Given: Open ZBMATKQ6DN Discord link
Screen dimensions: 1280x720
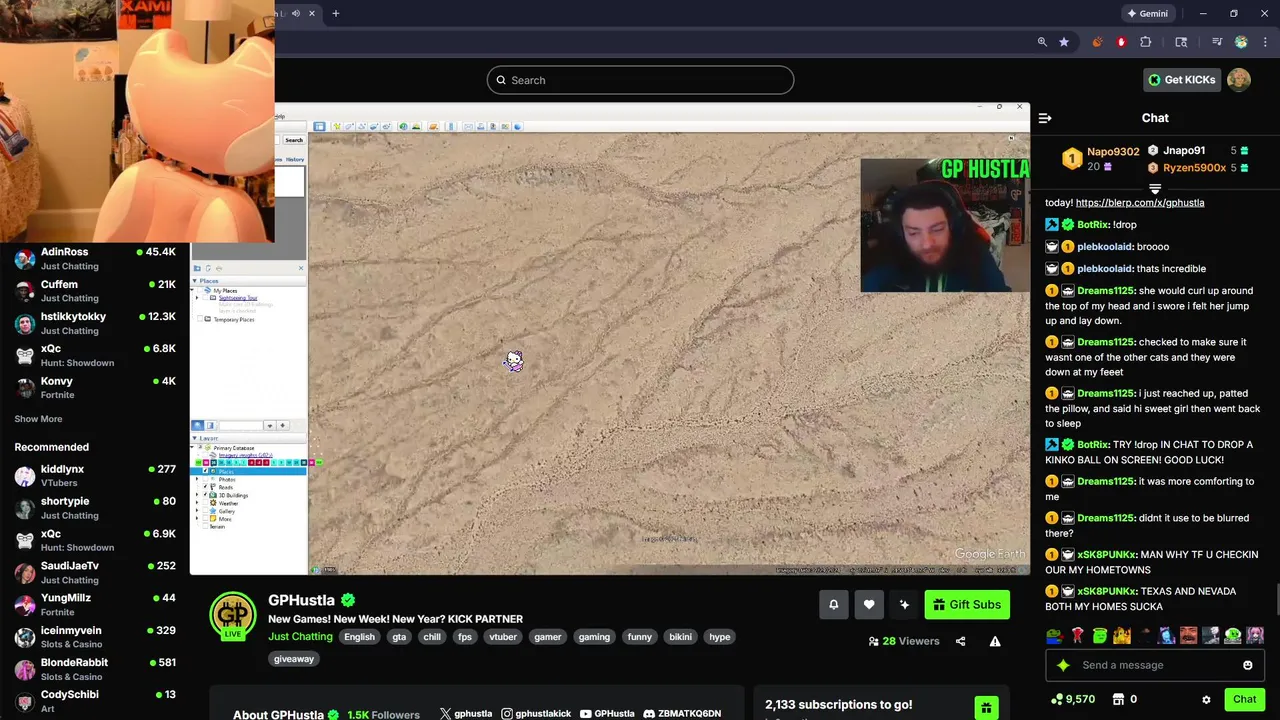Looking at the screenshot, I should 682,714.
